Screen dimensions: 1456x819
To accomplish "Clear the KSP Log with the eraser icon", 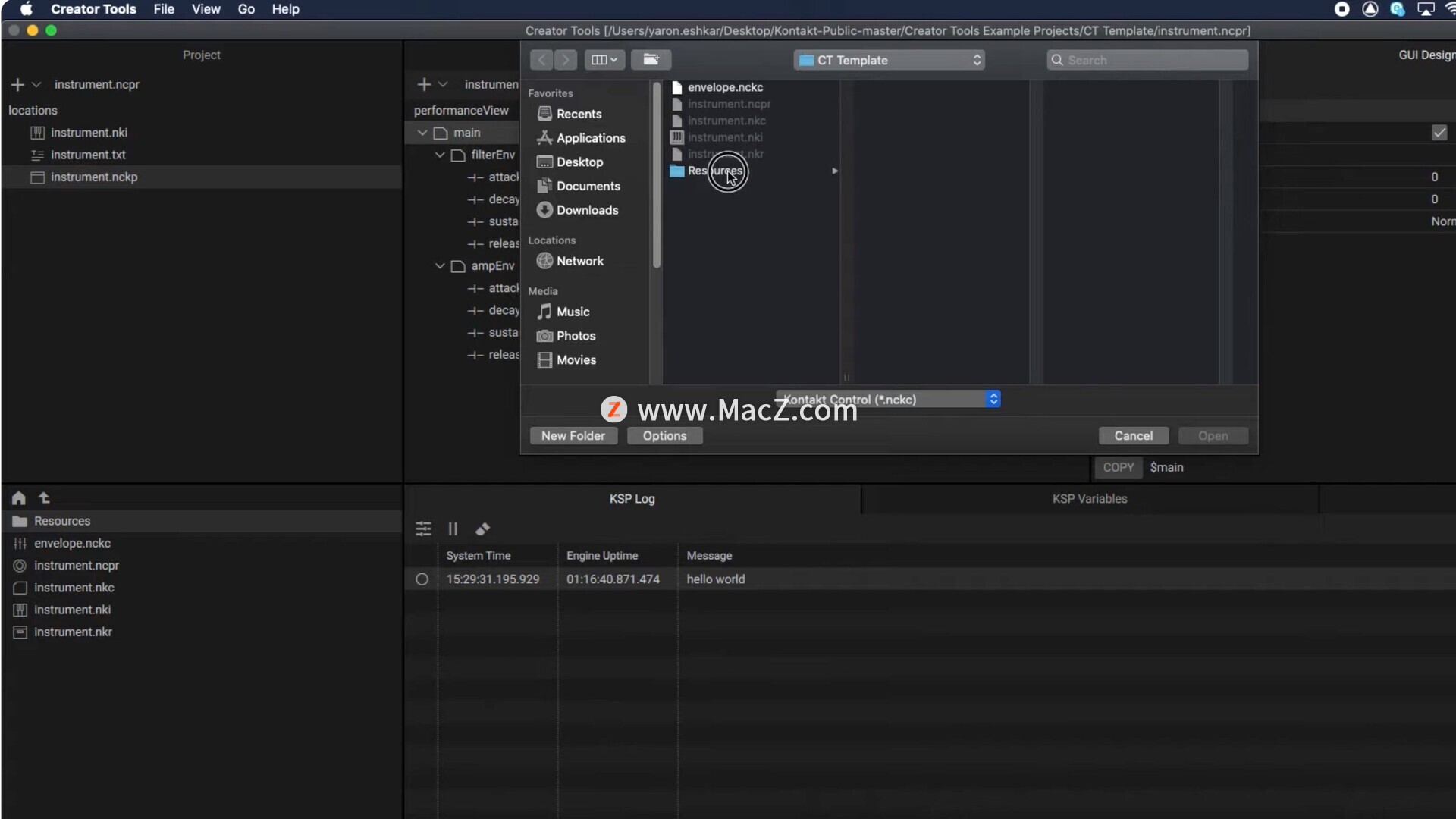I will (x=482, y=529).
